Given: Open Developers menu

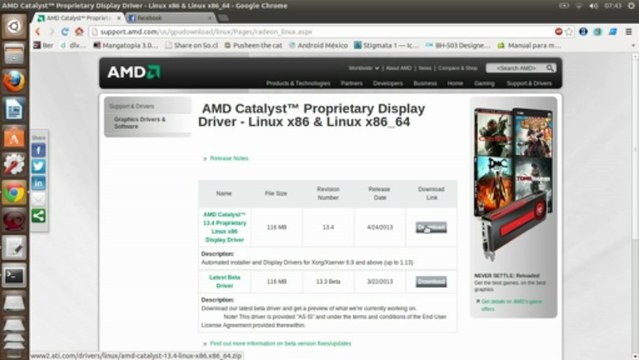Looking at the screenshot, I should point(388,83).
